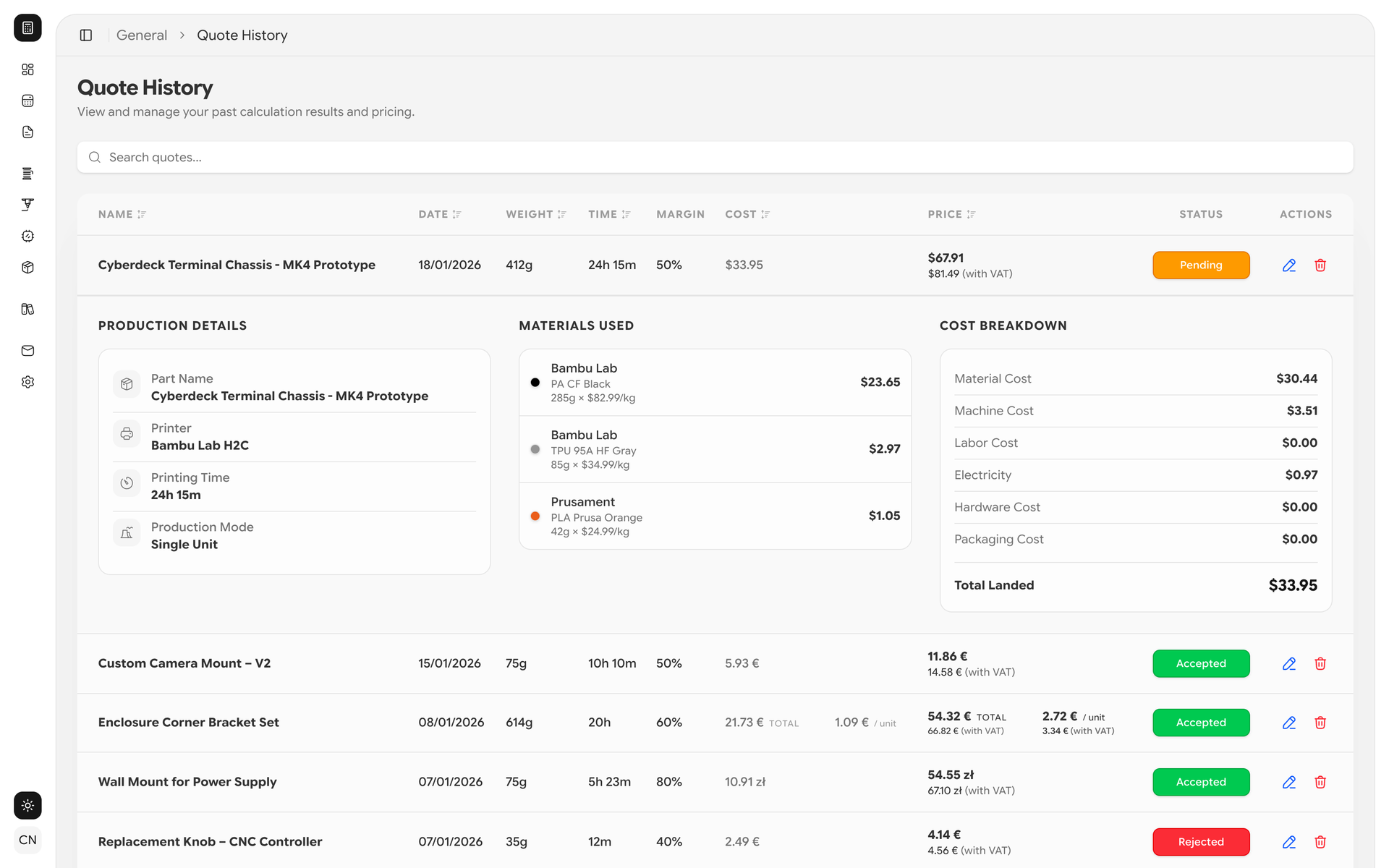Open the mail envelope icon in sidebar
Viewport: 1389px width, 868px height.
pos(27,351)
